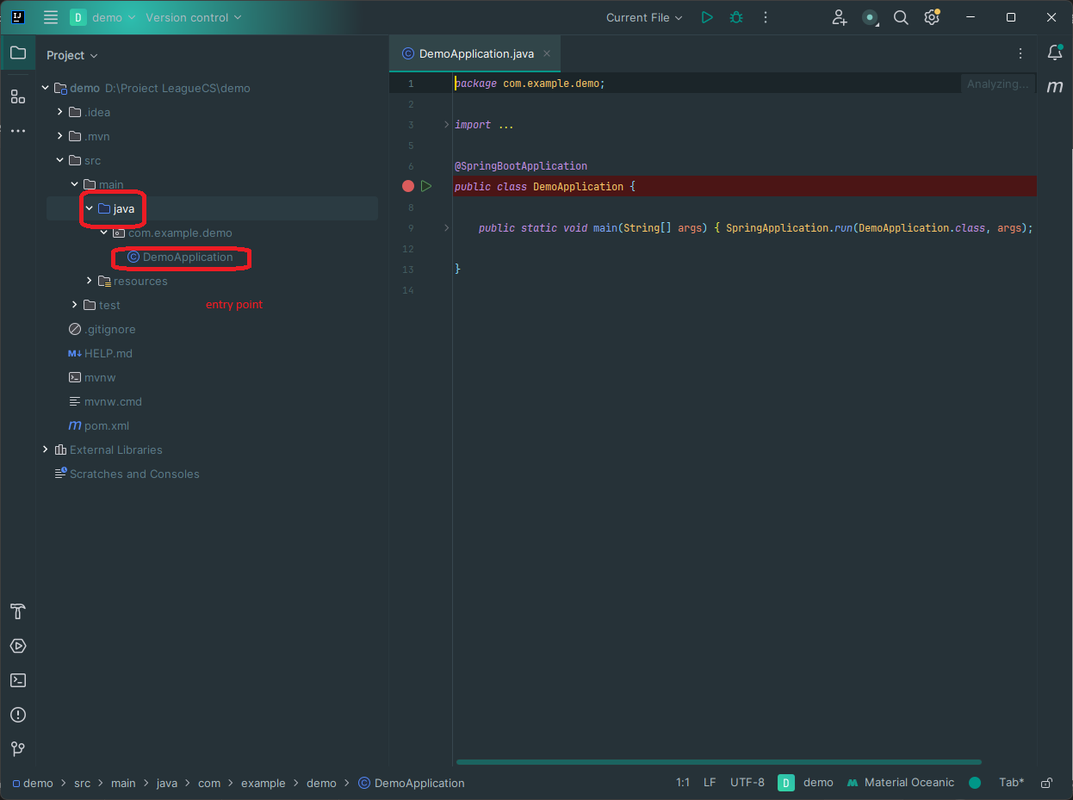Open the Structure tool window icon
This screenshot has width=1073, height=800.
18,97
